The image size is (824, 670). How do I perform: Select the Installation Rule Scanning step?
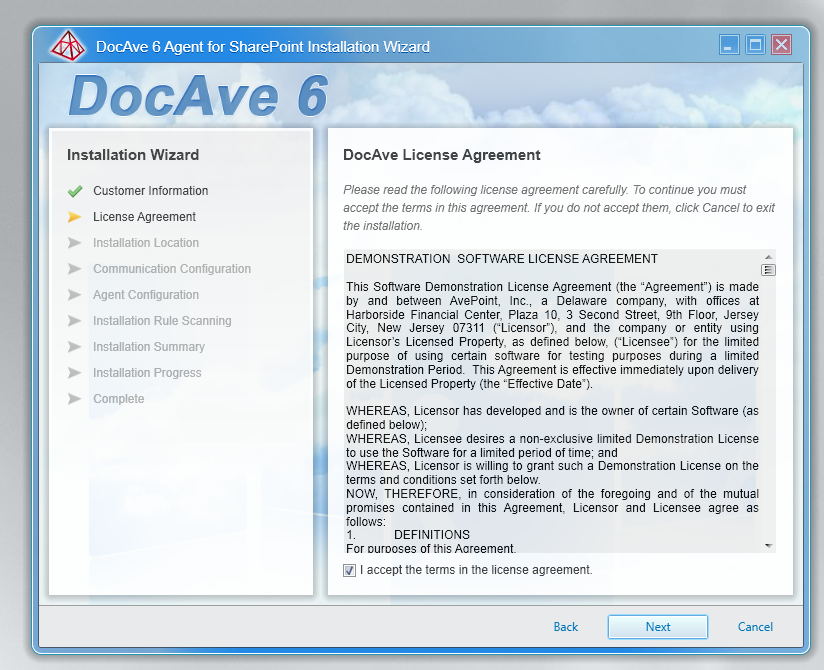[x=162, y=320]
